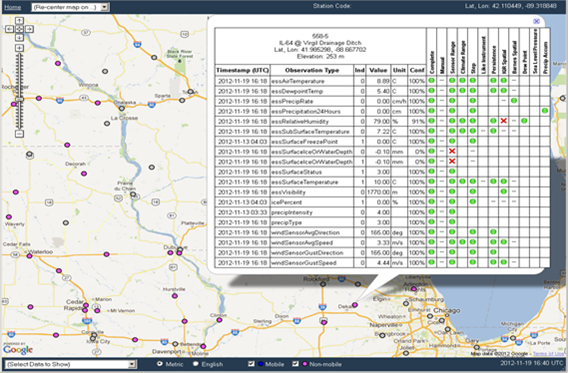Image resolution: width=568 pixels, height=373 pixels.
Task: Go to the Home link
Action: (13, 7)
